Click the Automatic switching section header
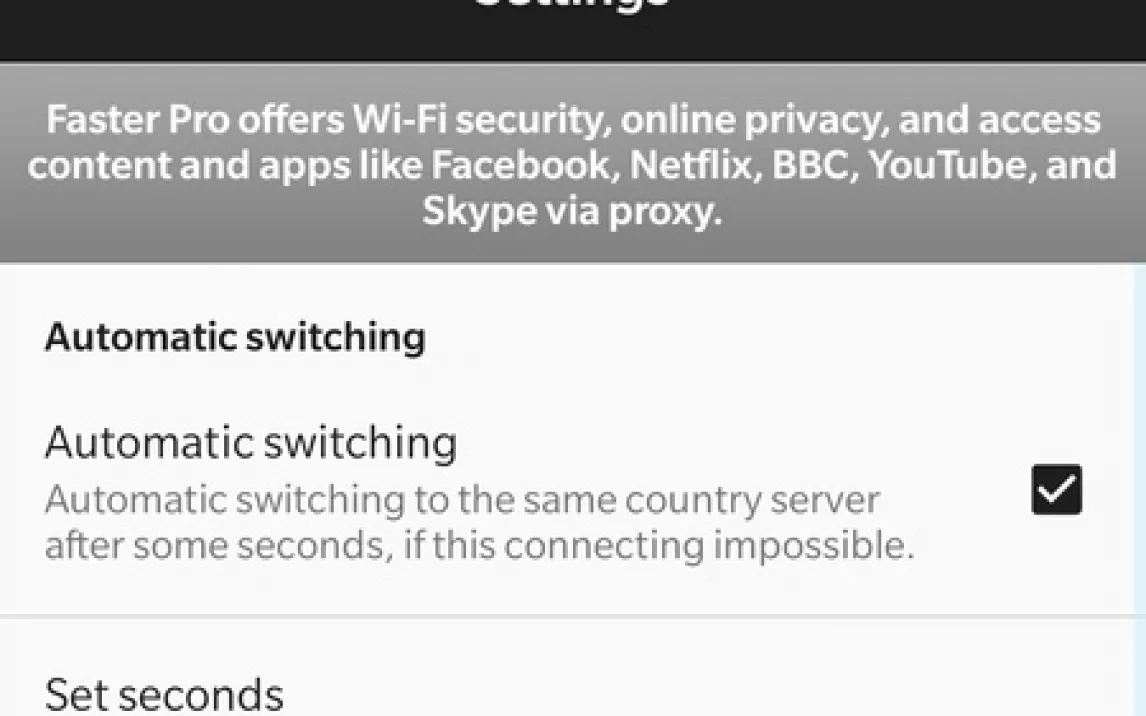This screenshot has height=716, width=1146. tap(235, 338)
